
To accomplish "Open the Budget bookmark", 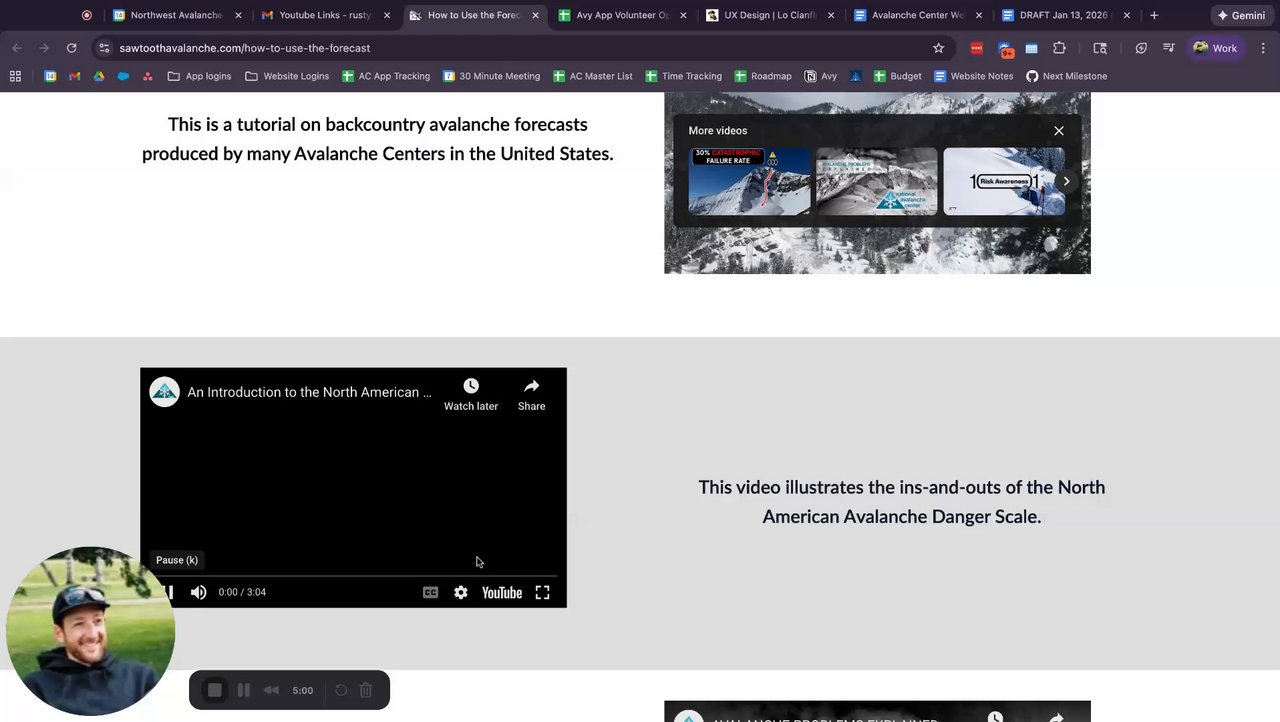I will [898, 76].
